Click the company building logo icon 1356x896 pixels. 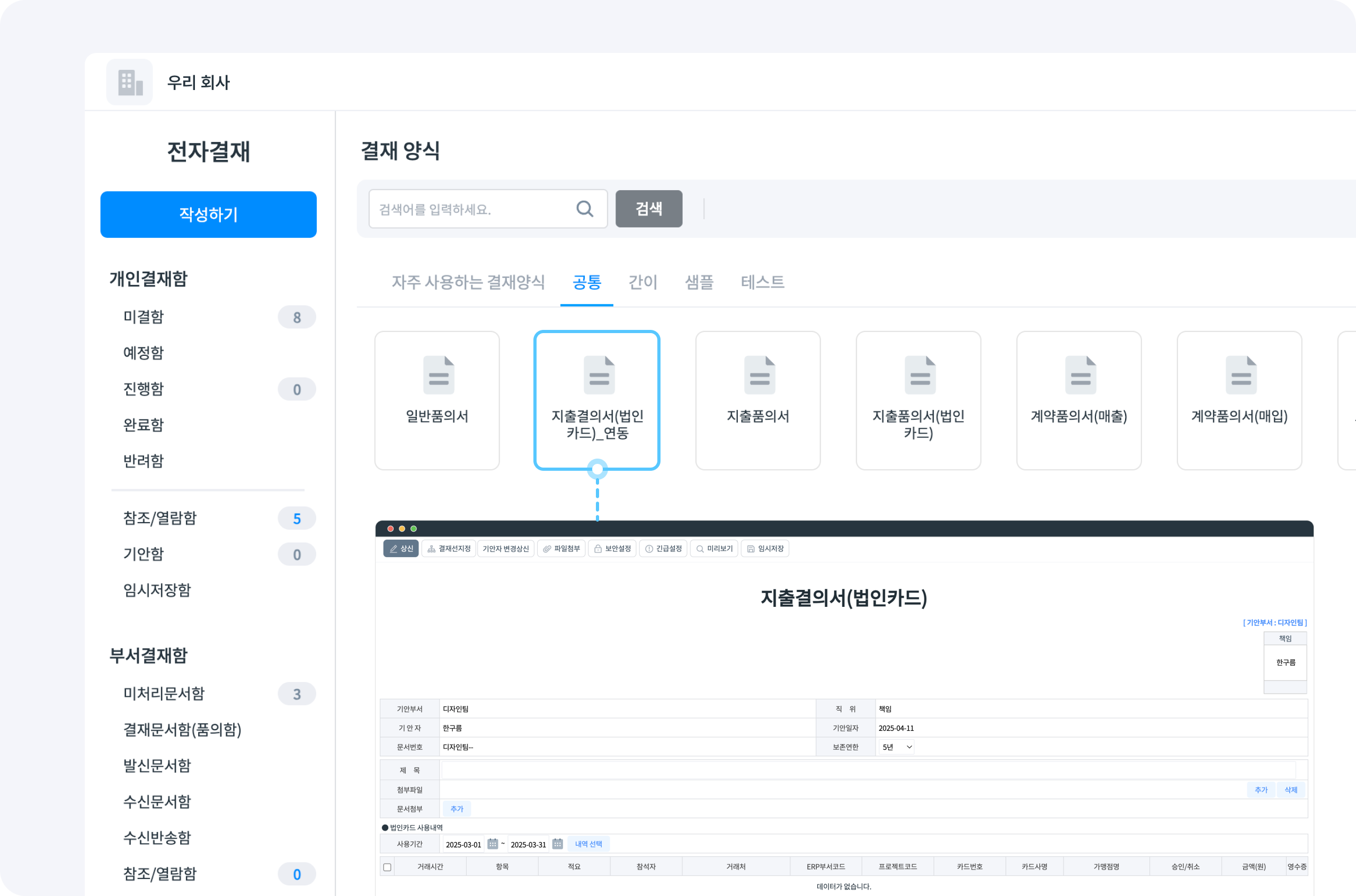pyautogui.click(x=130, y=82)
